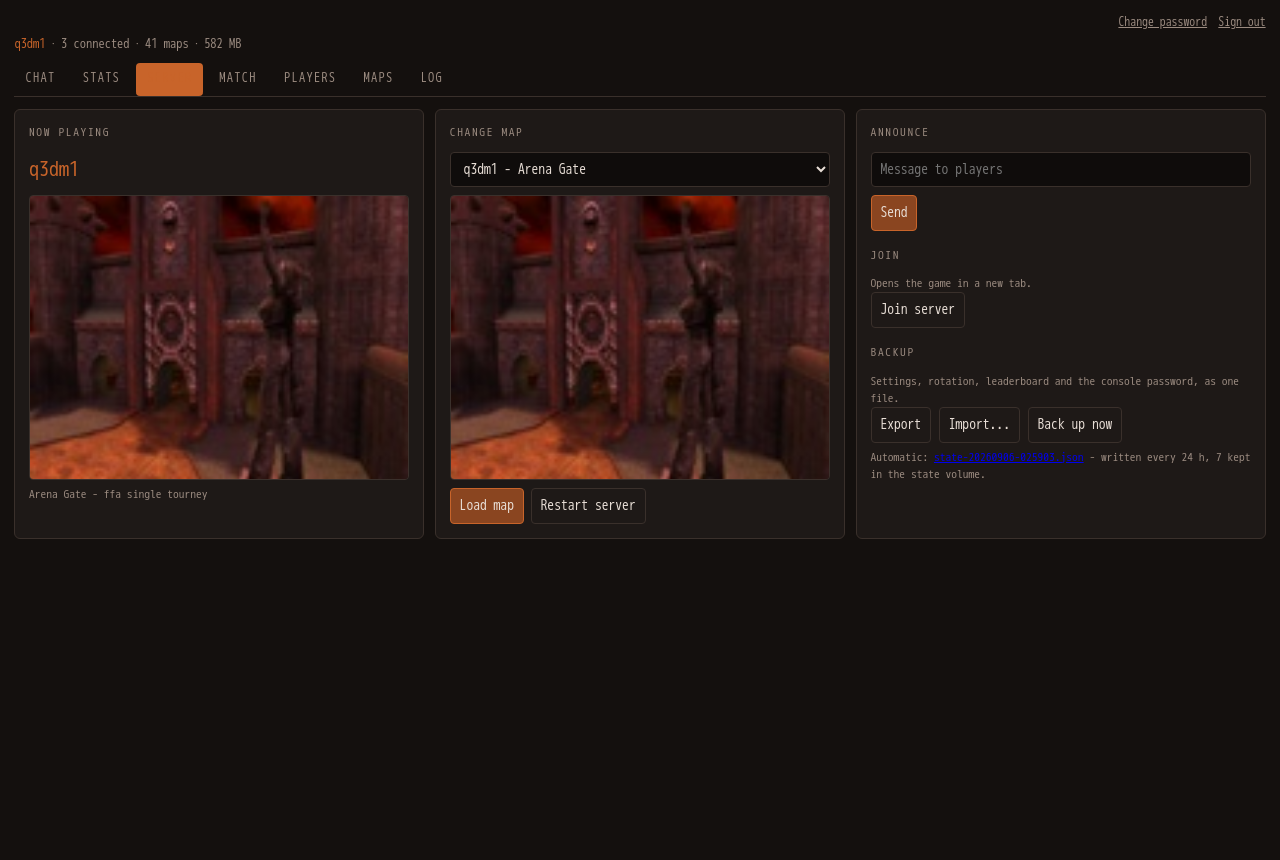The height and width of the screenshot is (860, 1280).
Task: Click the NOW PLAYING panel heading
Action: (70, 133)
